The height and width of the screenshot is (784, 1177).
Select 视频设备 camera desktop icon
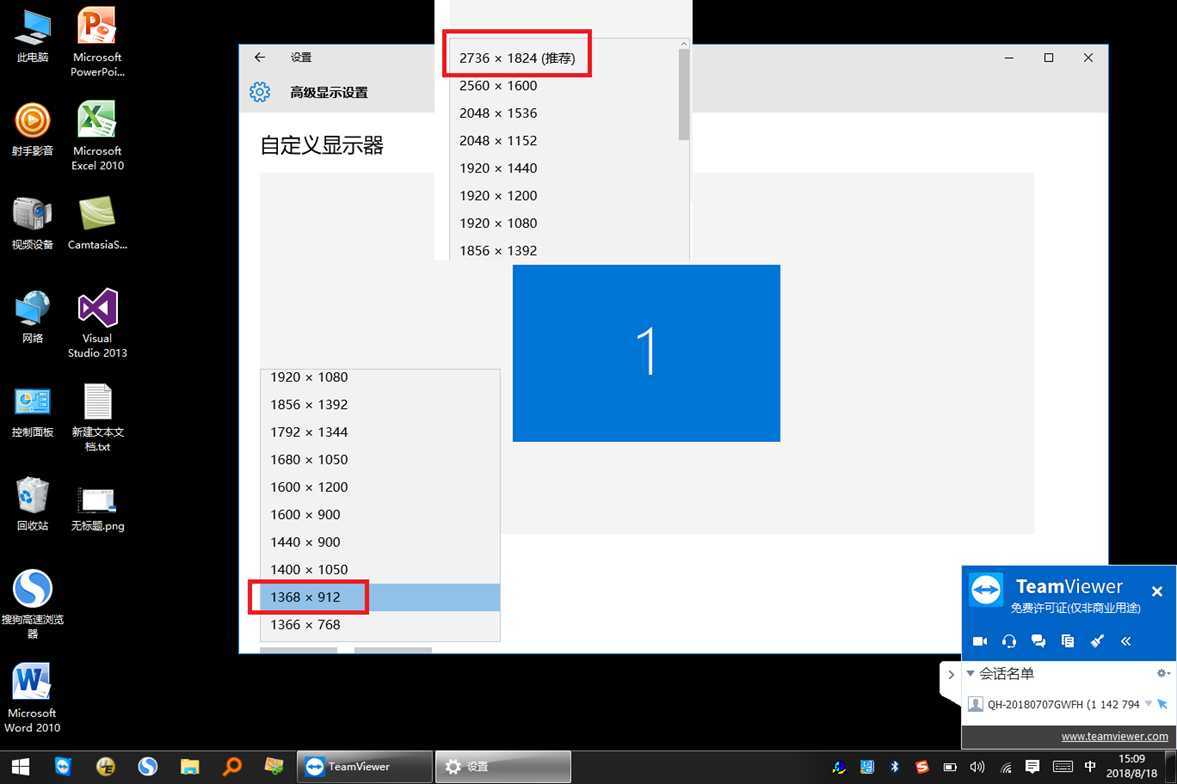32,223
